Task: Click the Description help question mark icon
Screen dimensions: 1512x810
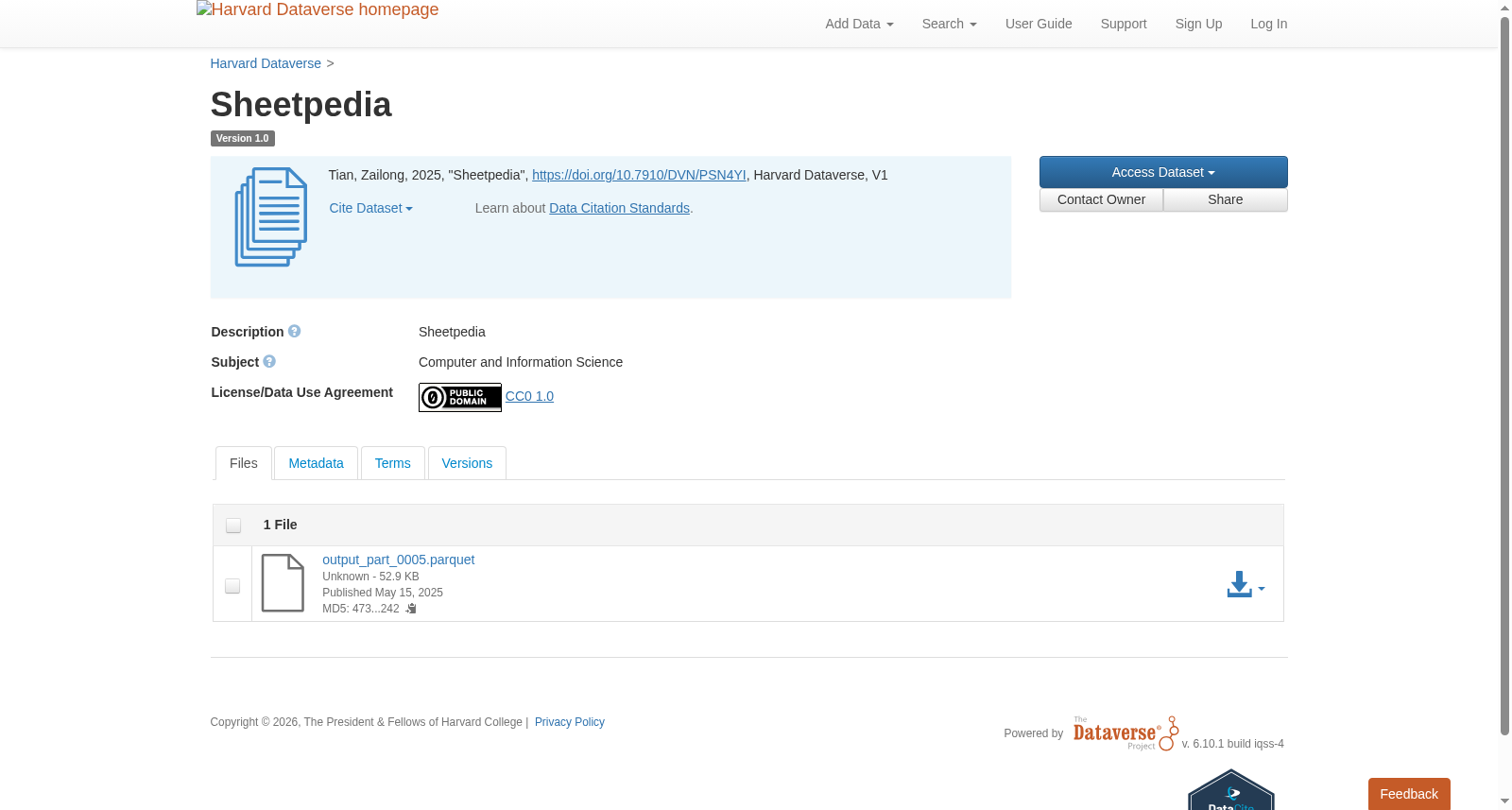Action: [x=295, y=332]
